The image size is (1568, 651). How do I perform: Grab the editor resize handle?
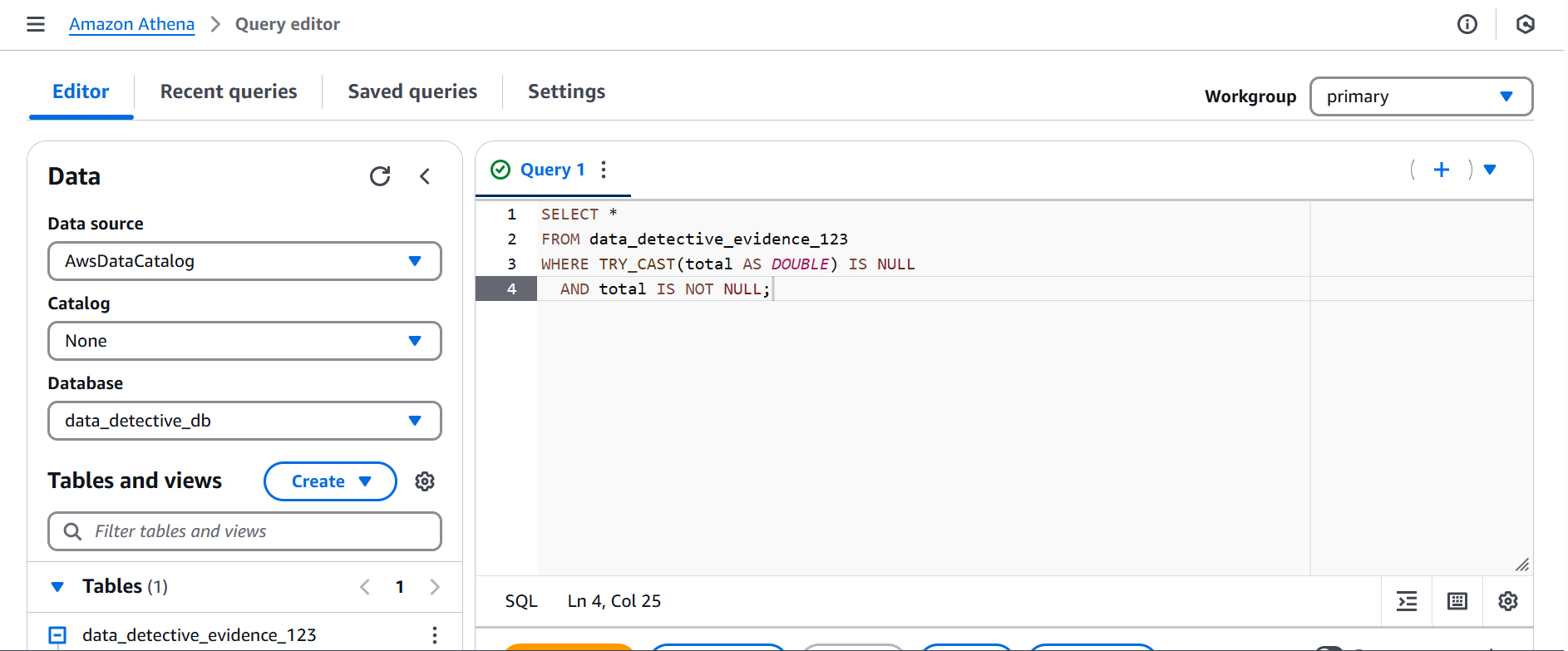tap(1521, 565)
